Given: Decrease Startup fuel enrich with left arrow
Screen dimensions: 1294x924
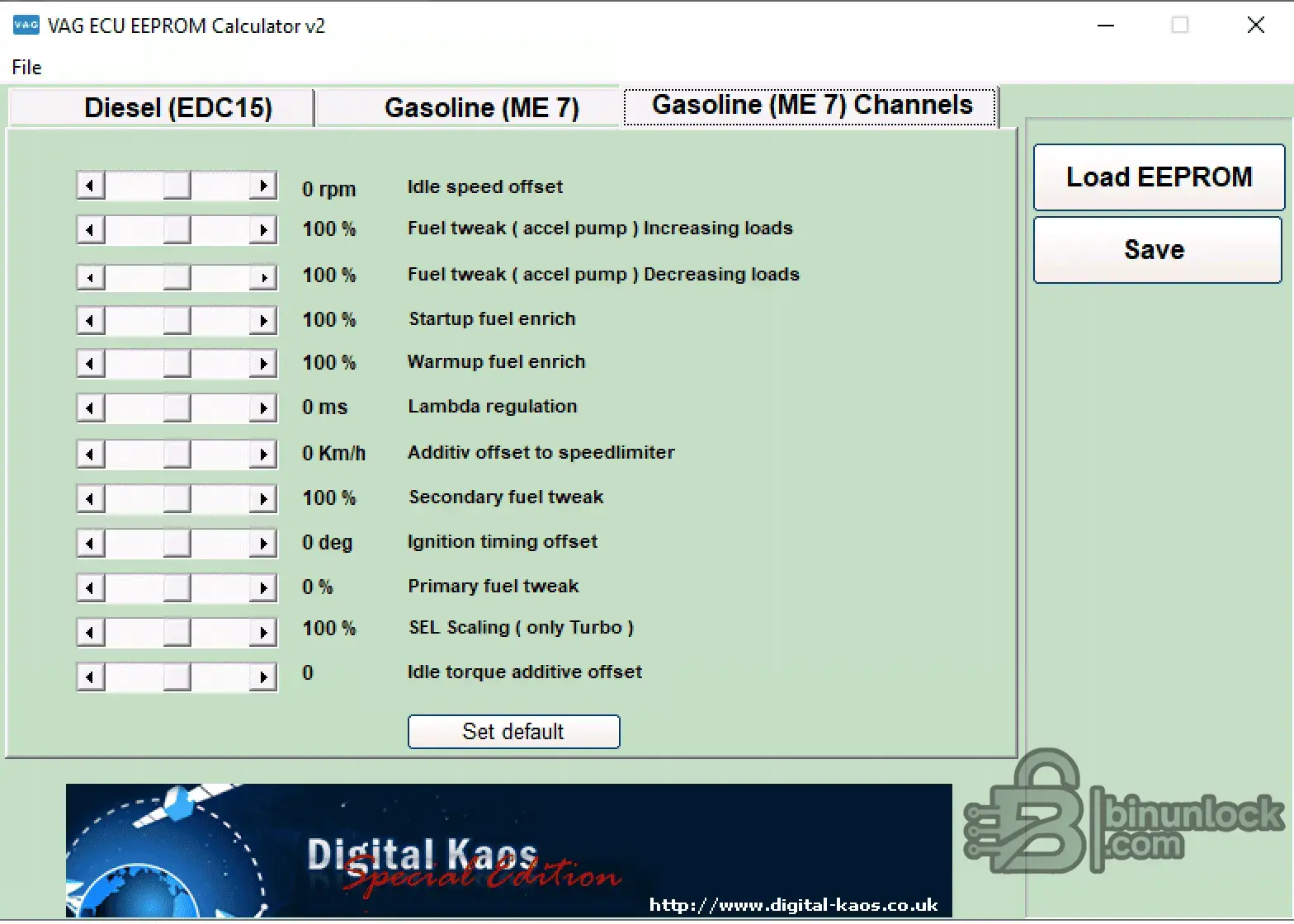Looking at the screenshot, I should click(91, 320).
